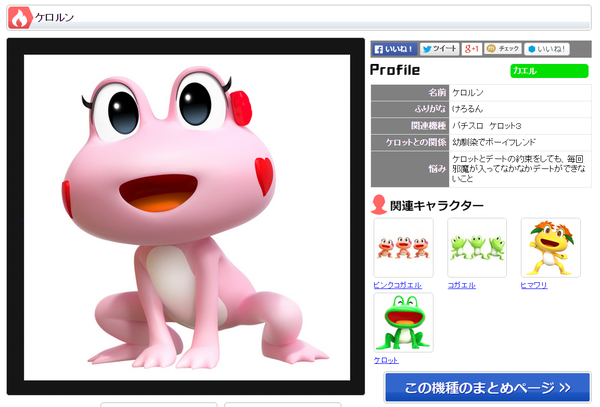Select the 関連機種 value パチスロ ケロット3
The height and width of the screenshot is (407, 600).
(487, 126)
